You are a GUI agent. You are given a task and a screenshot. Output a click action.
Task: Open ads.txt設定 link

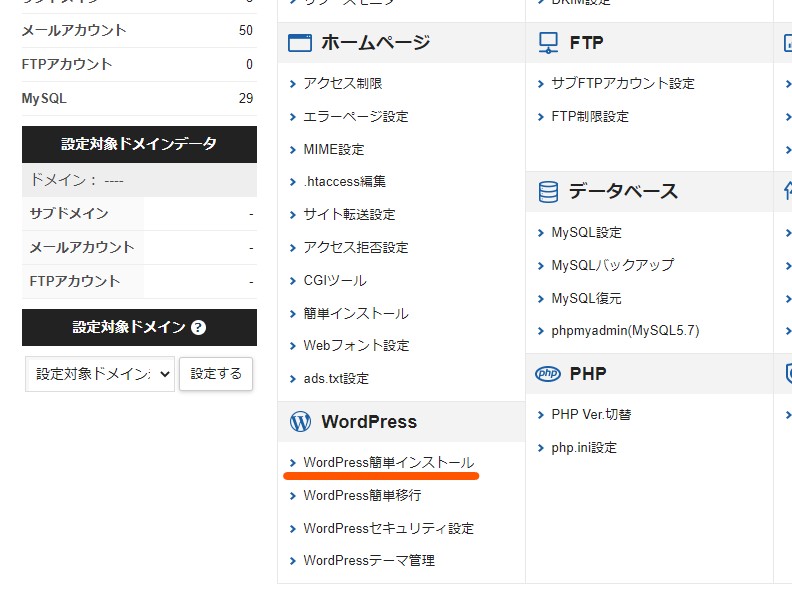(336, 379)
